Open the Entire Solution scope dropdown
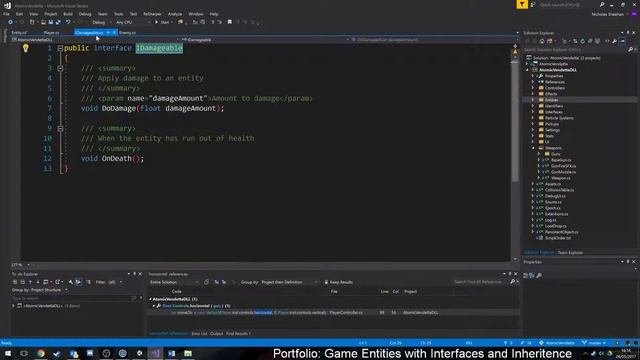Screen dimensions: 640x360 (174, 282)
